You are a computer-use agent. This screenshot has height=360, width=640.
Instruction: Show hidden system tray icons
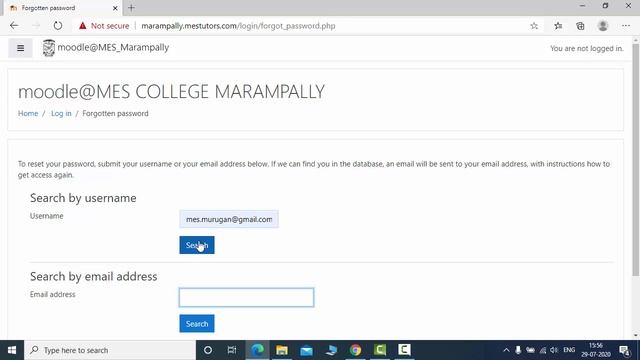[x=506, y=350]
